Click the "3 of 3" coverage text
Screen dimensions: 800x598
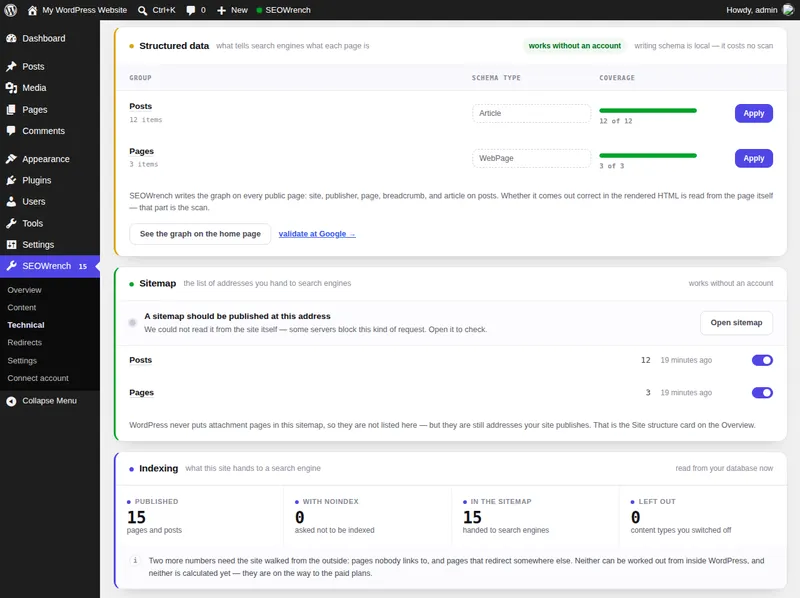pos(611,166)
